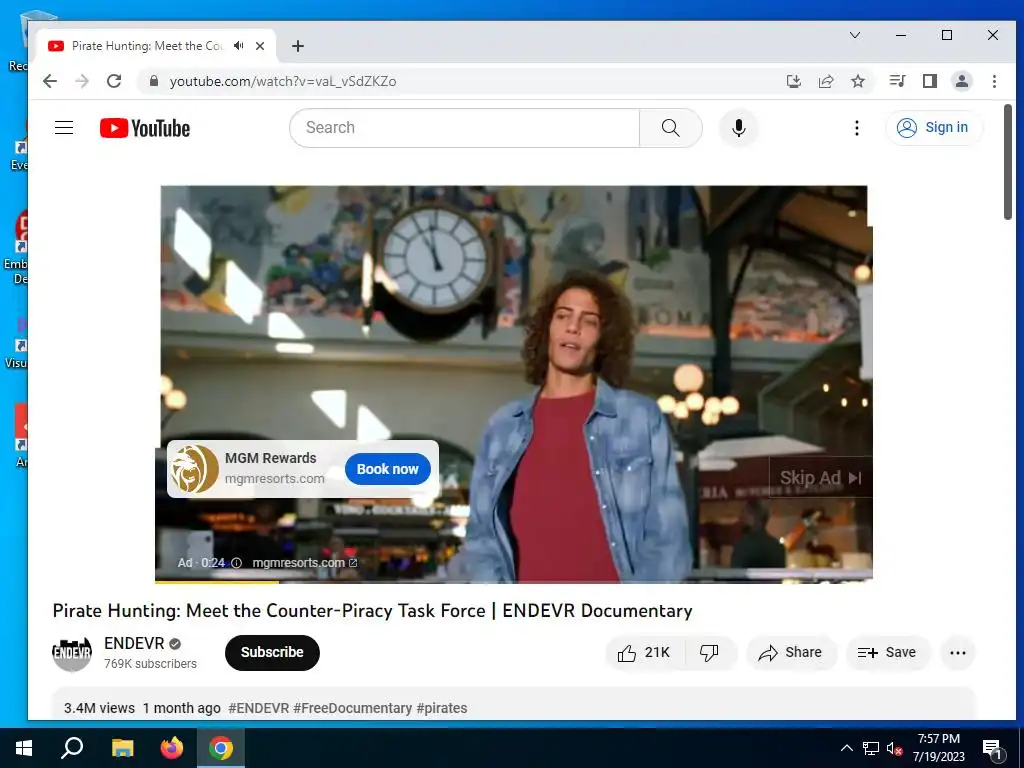Subscribe to ENDEVR

(x=272, y=652)
